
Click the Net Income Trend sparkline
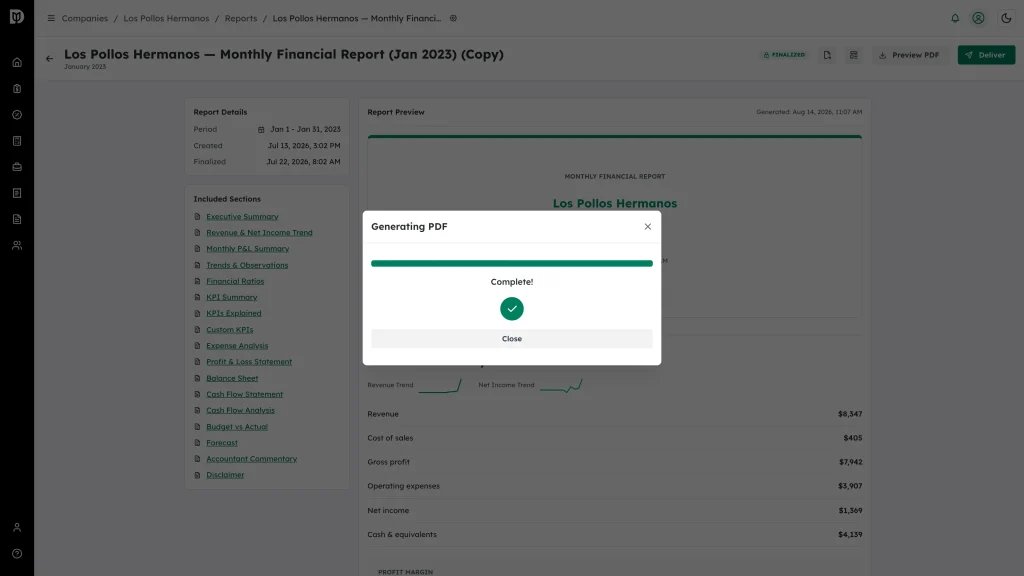click(561, 385)
